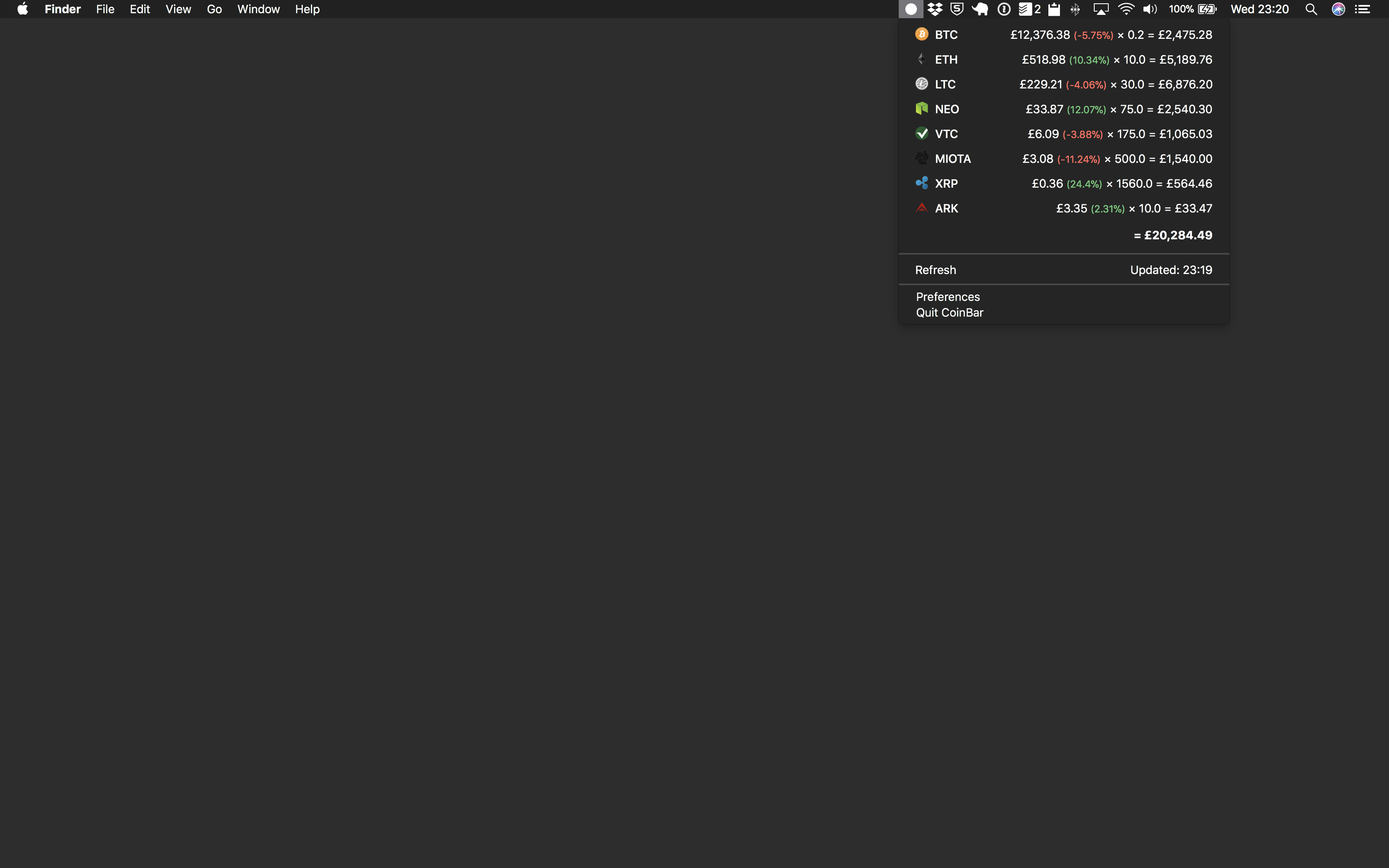This screenshot has height=868, width=1389.
Task: Click the CoinBar menu bar icon
Action: click(910, 9)
